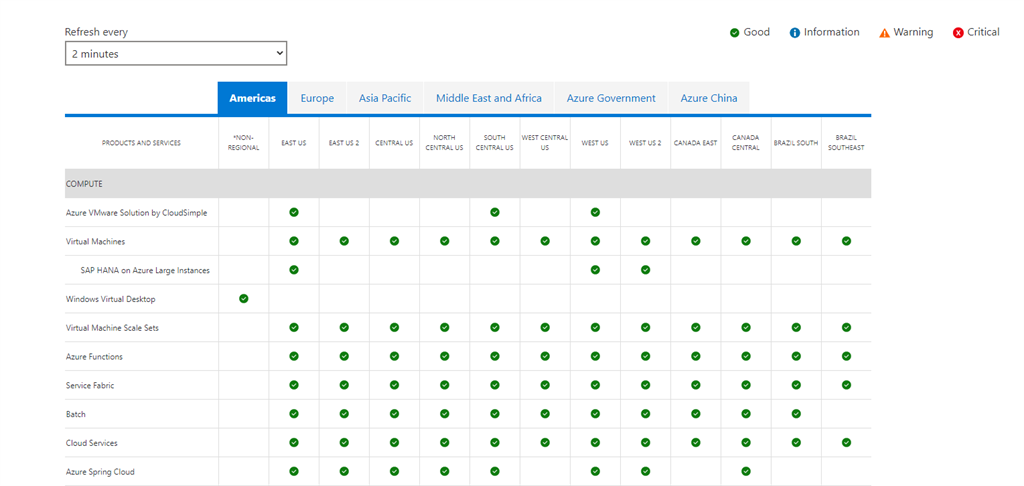Screen dimensions: 1024x486
Task: Click the Brazil Southeast column header
Action: (x=846, y=143)
